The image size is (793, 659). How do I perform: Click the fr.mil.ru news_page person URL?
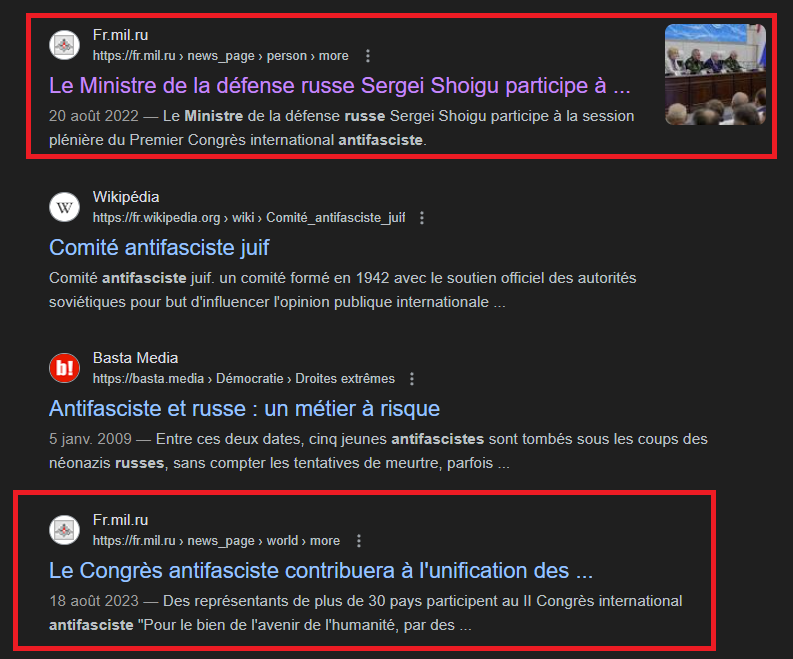point(221,56)
